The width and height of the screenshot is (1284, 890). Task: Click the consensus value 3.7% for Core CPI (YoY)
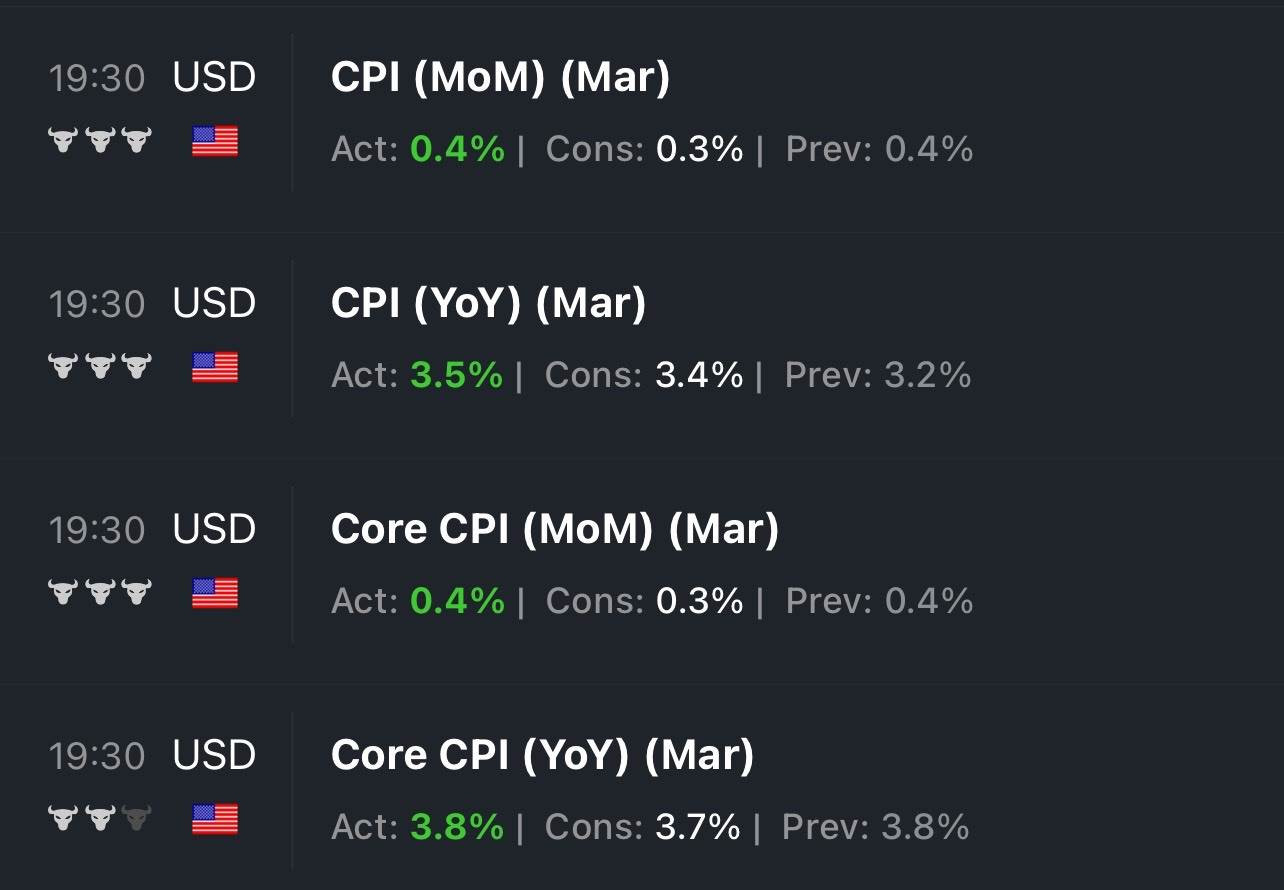click(x=698, y=827)
